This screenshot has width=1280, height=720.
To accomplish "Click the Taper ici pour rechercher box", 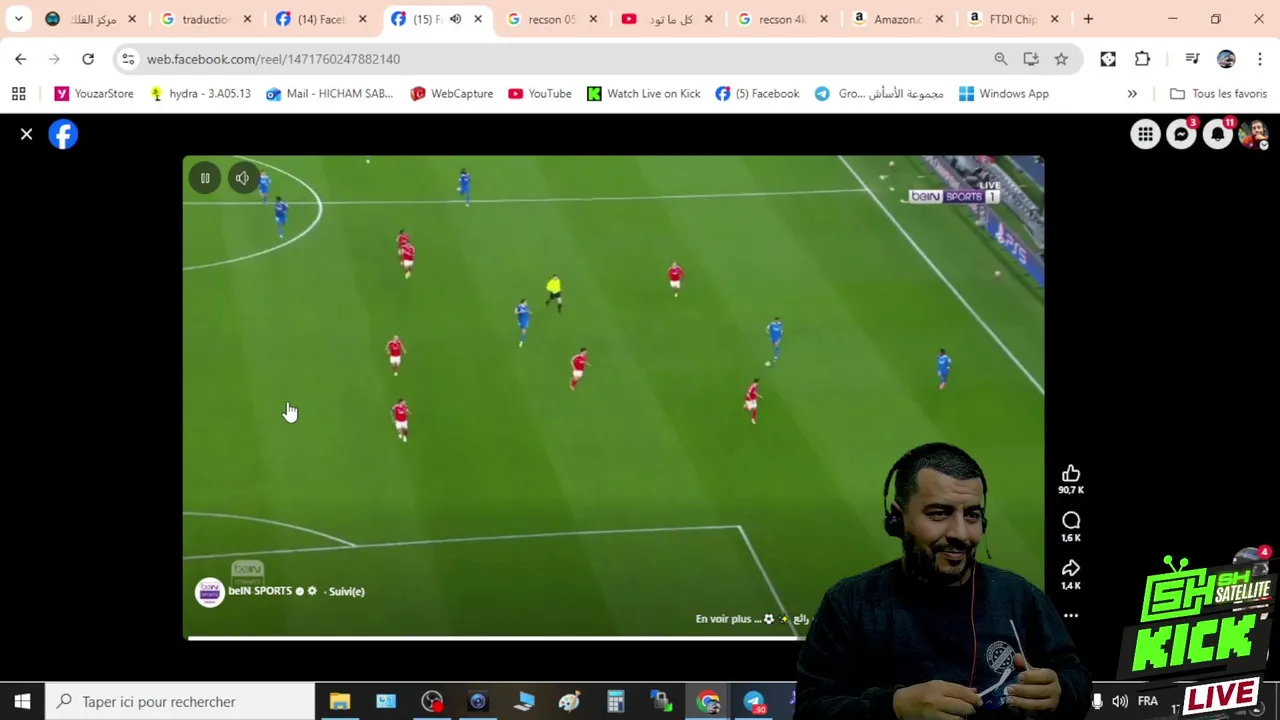I will click(x=180, y=702).
